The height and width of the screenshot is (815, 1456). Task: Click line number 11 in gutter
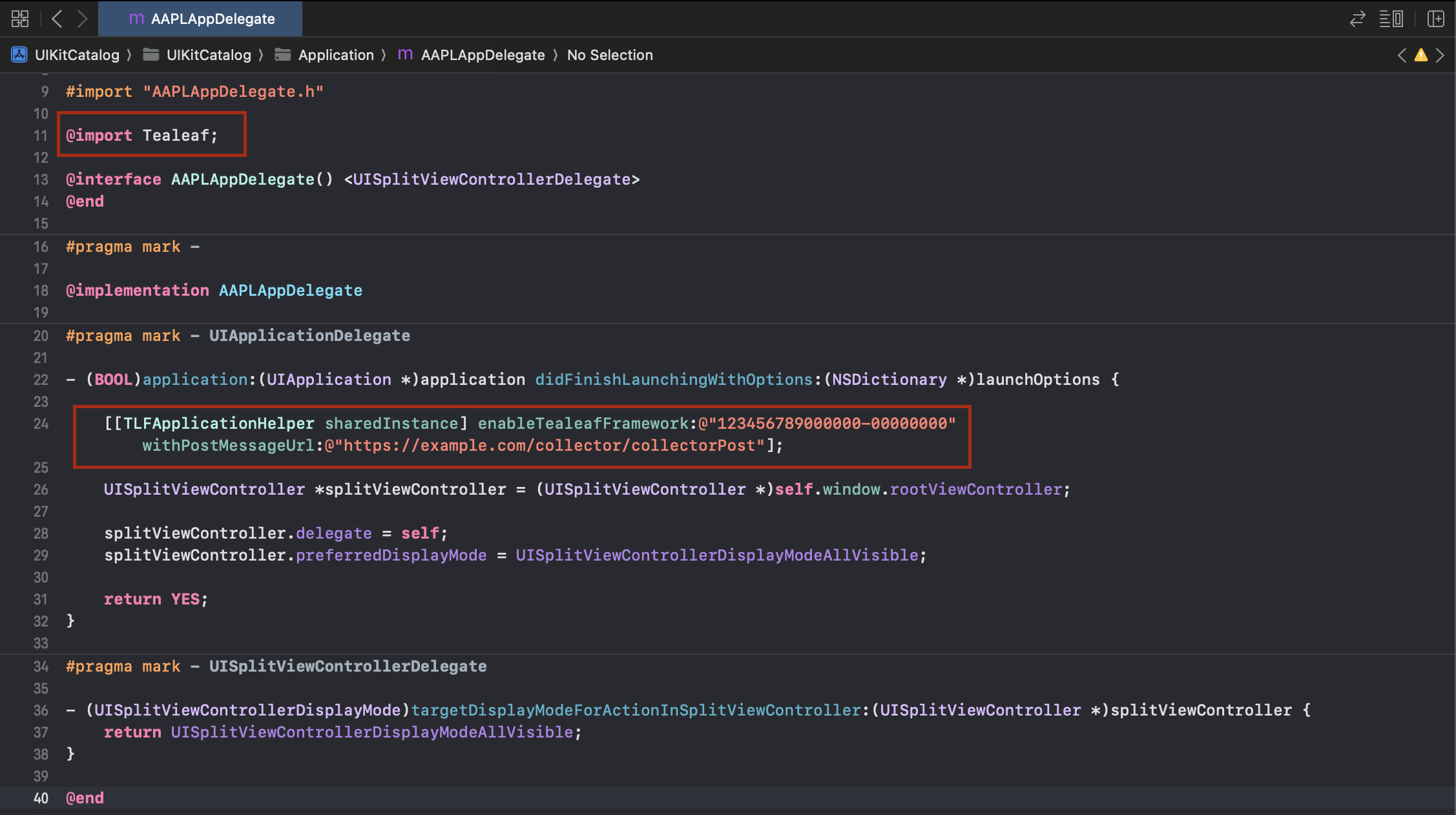coord(41,136)
